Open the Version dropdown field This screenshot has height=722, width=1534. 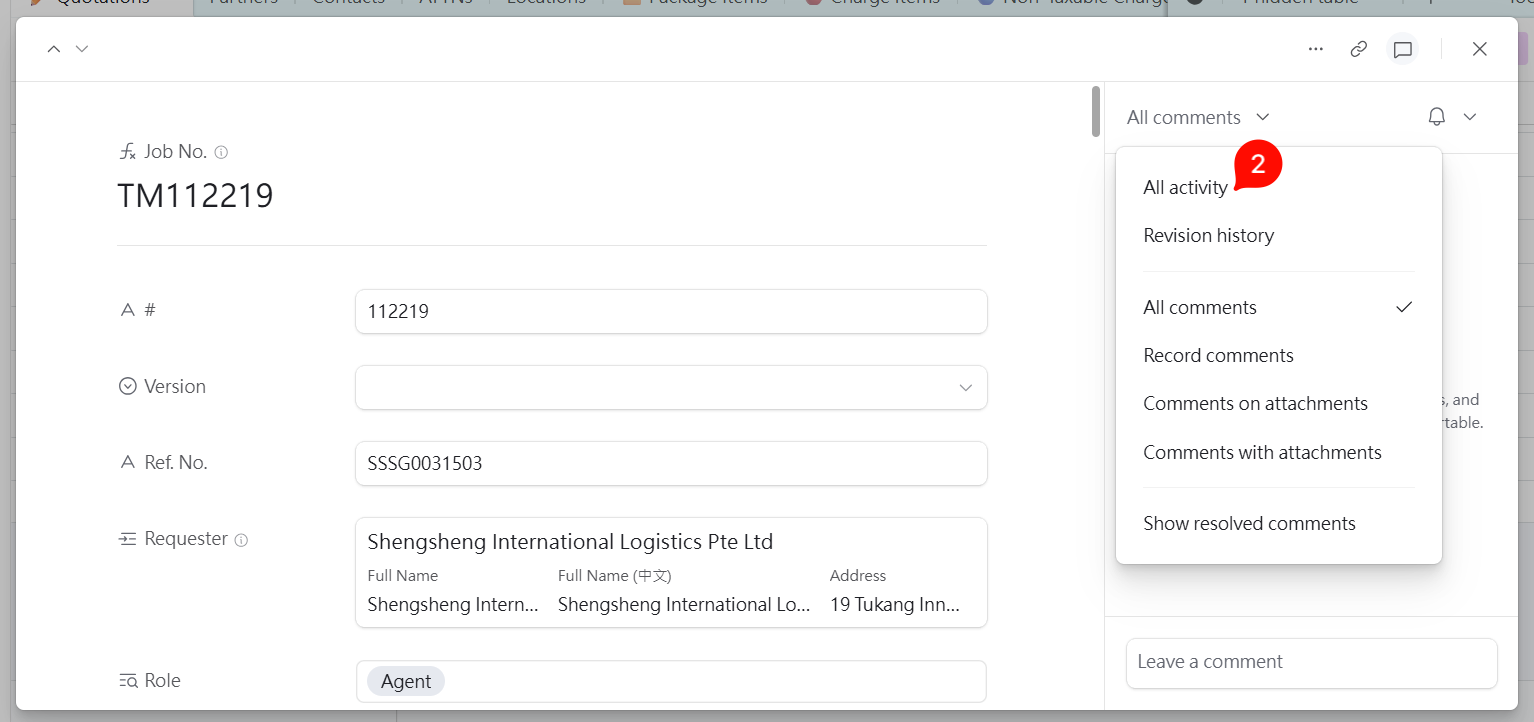(x=670, y=387)
